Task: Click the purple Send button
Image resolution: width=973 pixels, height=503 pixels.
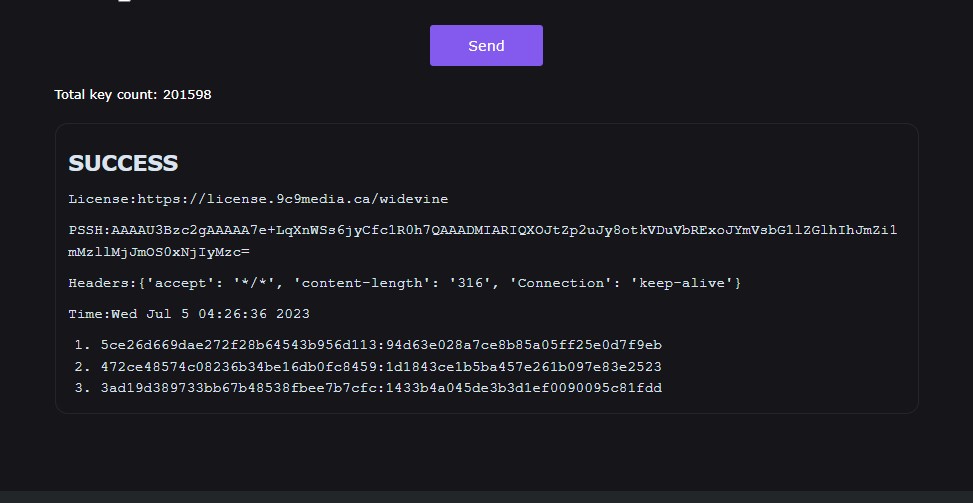Action: (x=486, y=46)
